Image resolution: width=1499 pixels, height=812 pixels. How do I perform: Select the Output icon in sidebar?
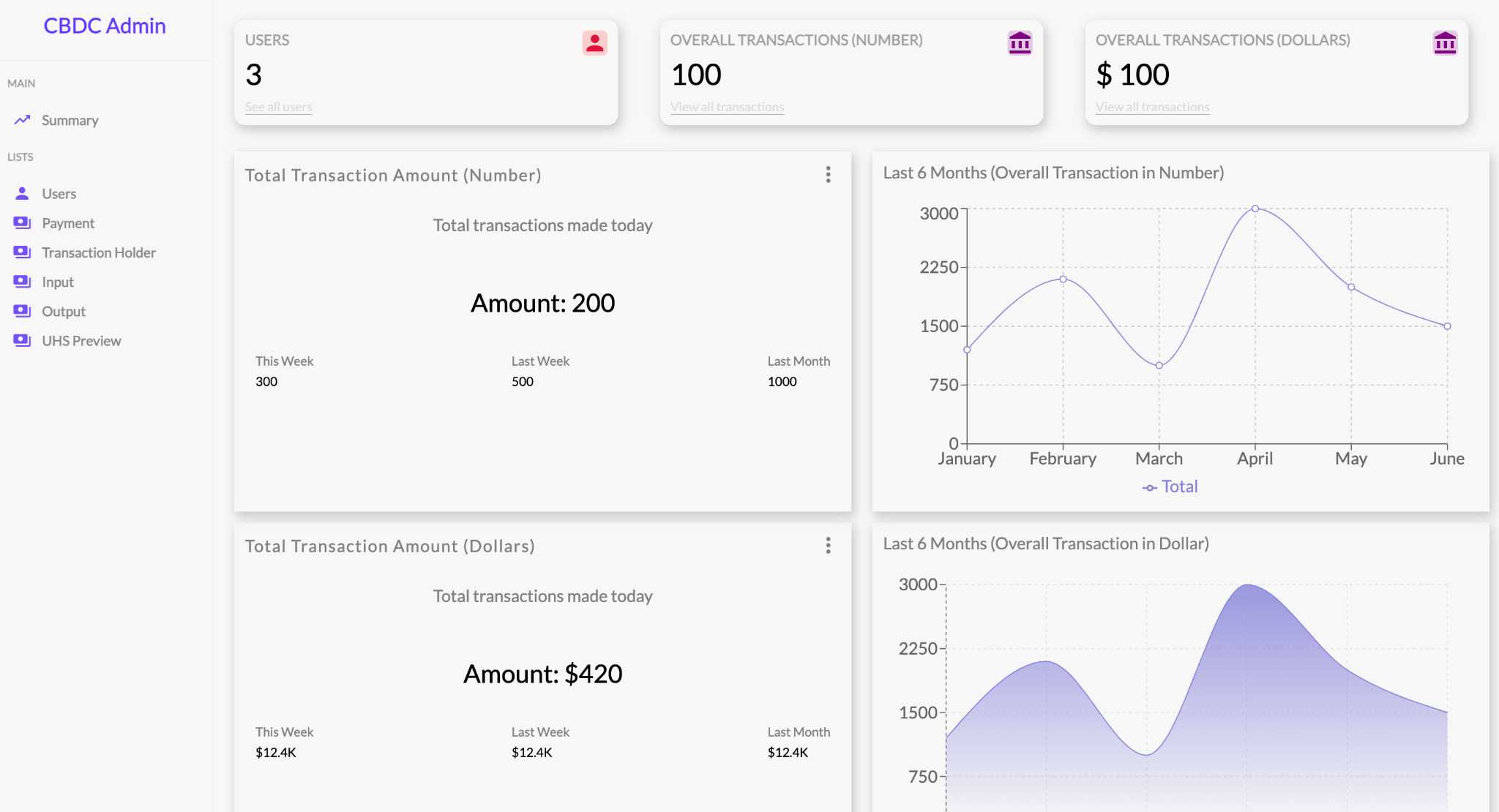[22, 311]
